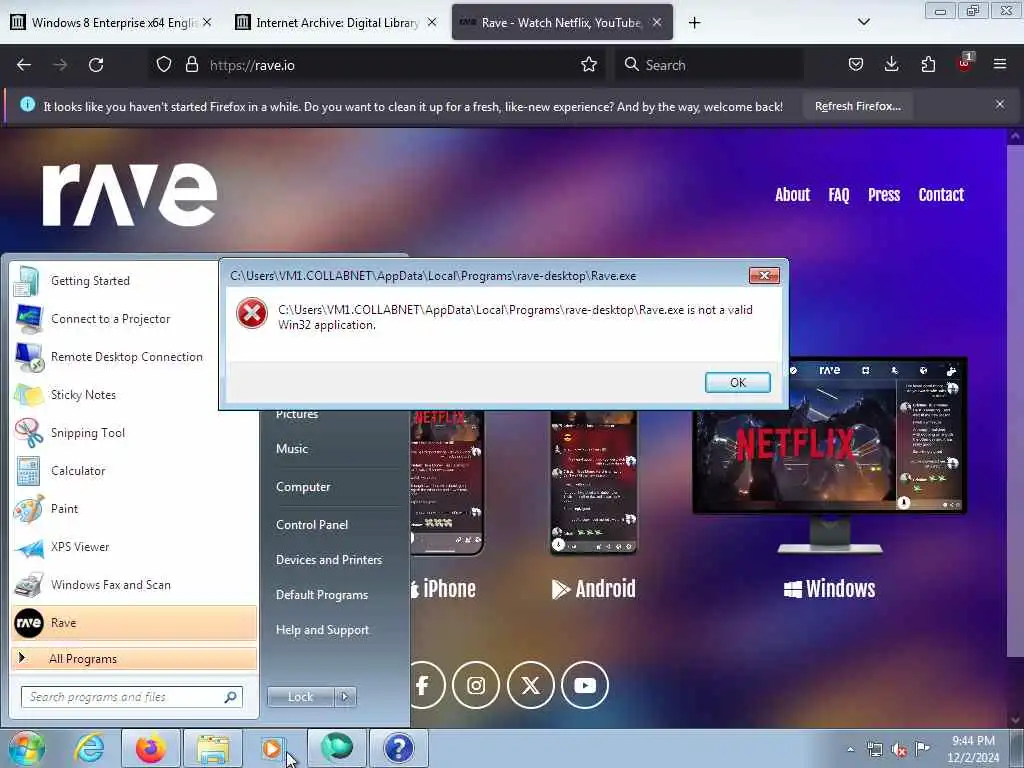Open the Pocket save icon
This screenshot has height=768, width=1024.
[x=856, y=65]
